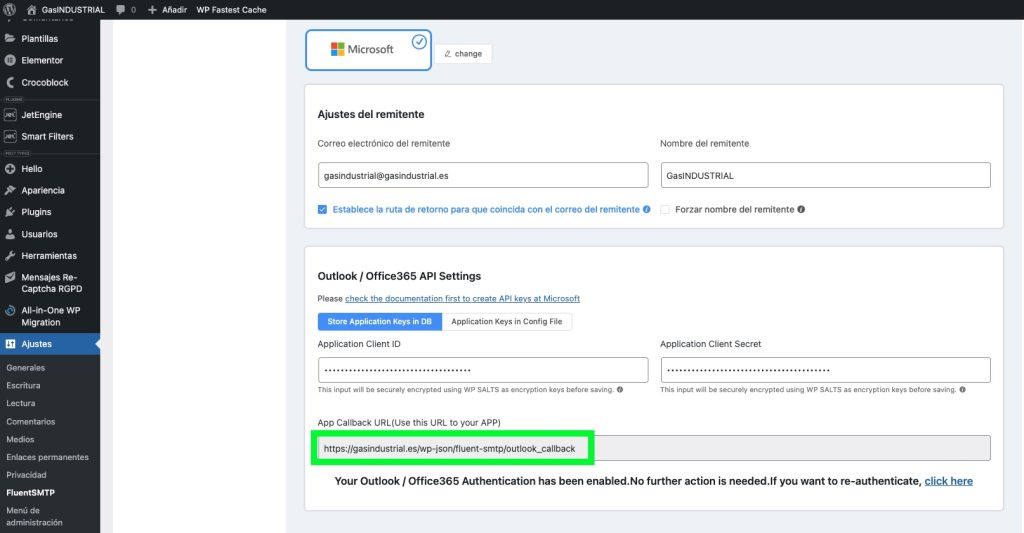Click the Herramientas wrench icon
Viewport: 1024px width, 533px height.
(10, 256)
